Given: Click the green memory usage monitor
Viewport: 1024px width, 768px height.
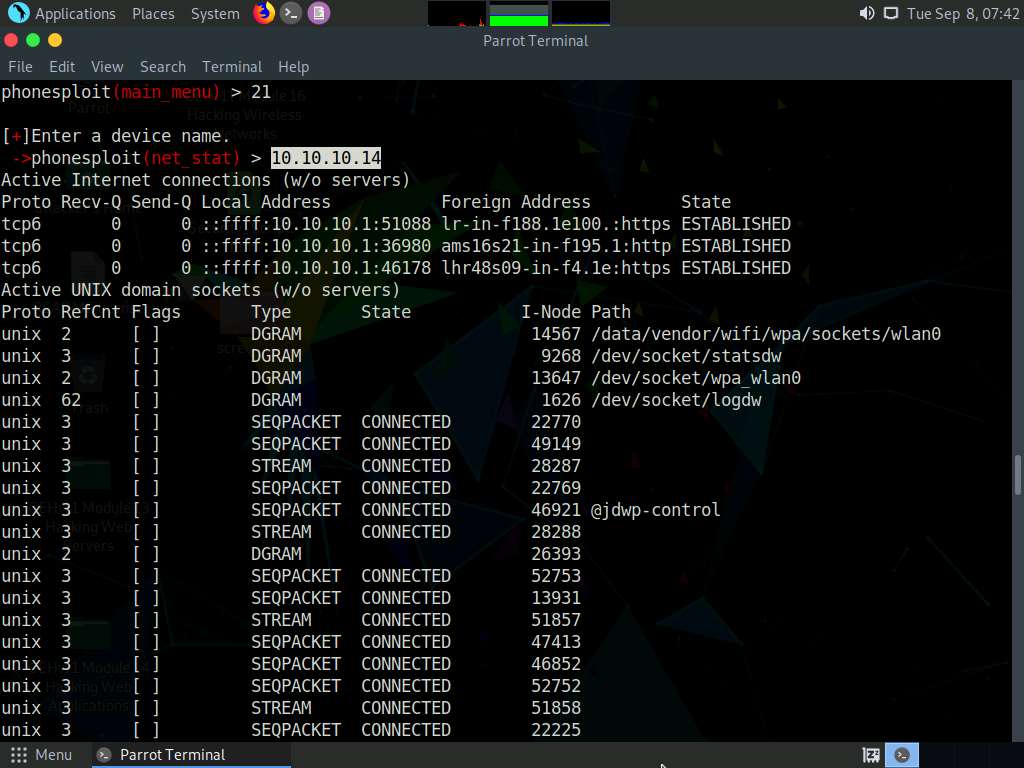Looking at the screenshot, I should [520, 13].
